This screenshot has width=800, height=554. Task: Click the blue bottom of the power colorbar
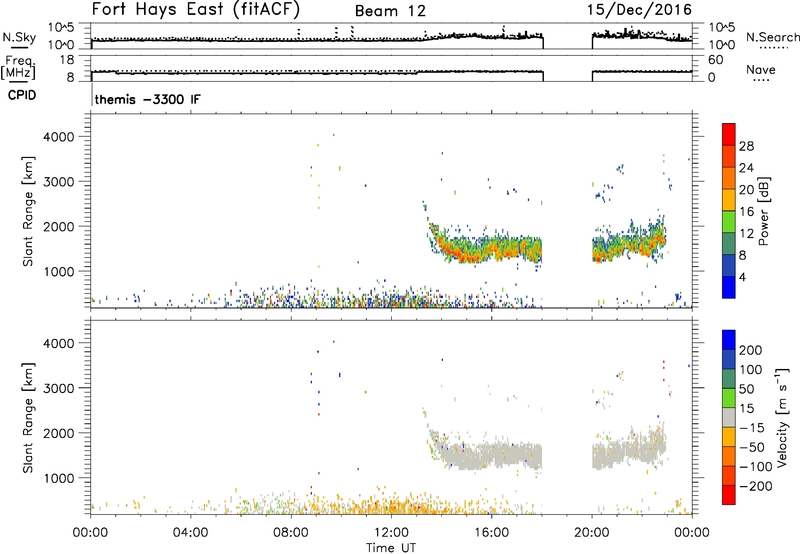coord(729,287)
